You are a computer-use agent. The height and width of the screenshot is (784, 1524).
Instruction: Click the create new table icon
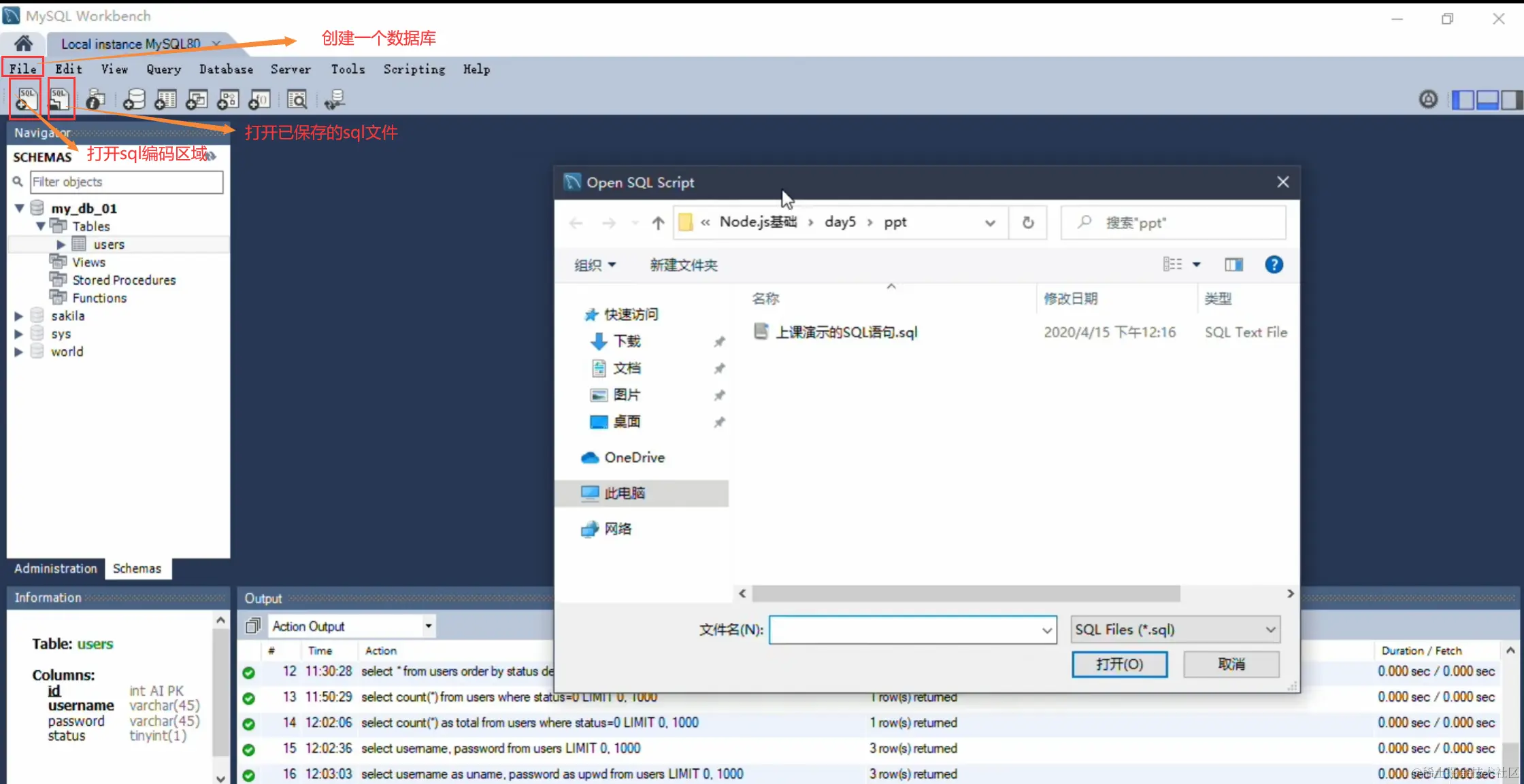[x=165, y=100]
